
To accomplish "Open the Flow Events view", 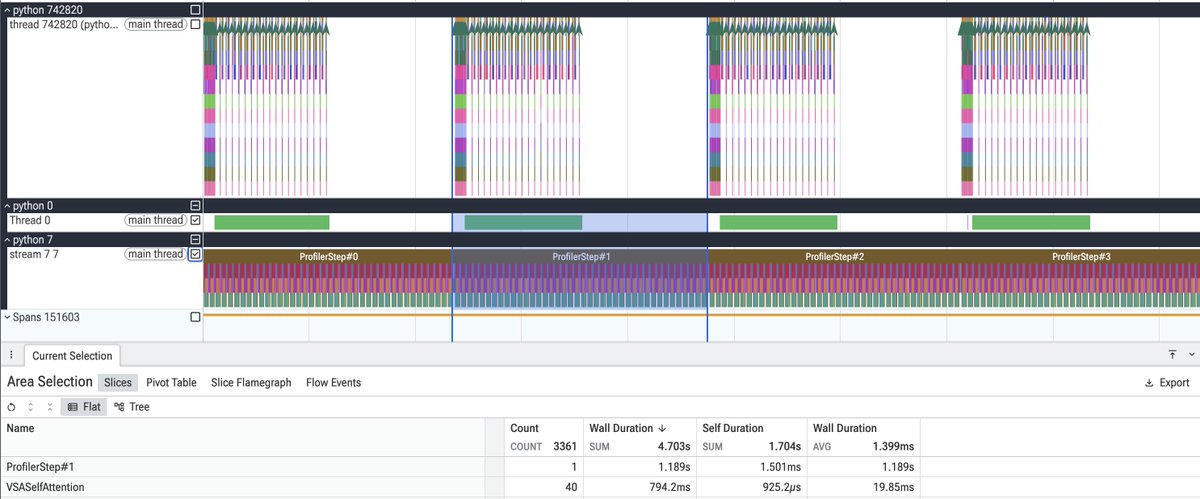I will [x=333, y=382].
